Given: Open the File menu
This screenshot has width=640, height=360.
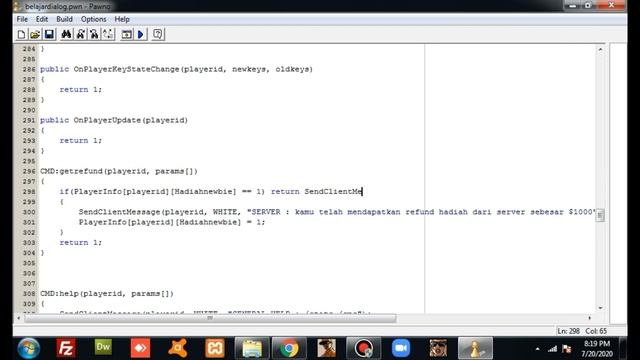Looking at the screenshot, I should pos(22,19).
